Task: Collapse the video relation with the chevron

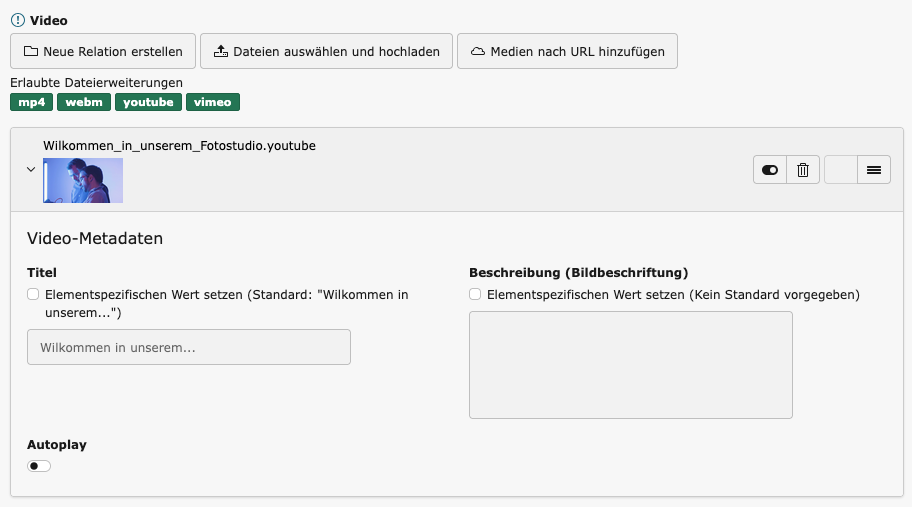Action: pos(30,170)
